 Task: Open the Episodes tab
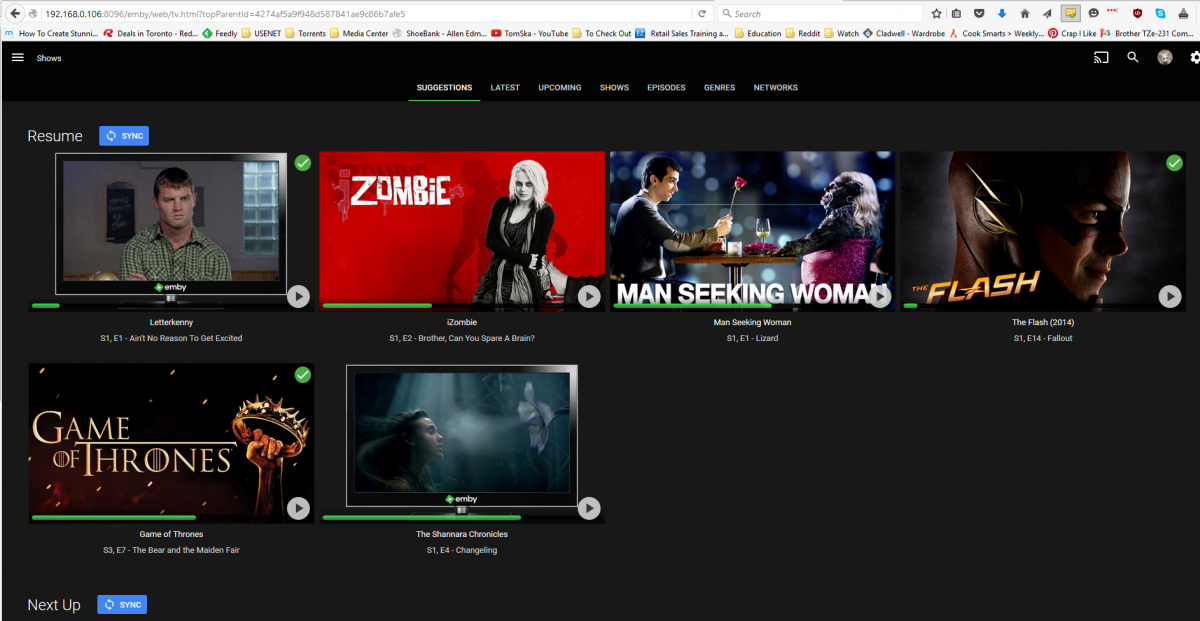pos(666,87)
